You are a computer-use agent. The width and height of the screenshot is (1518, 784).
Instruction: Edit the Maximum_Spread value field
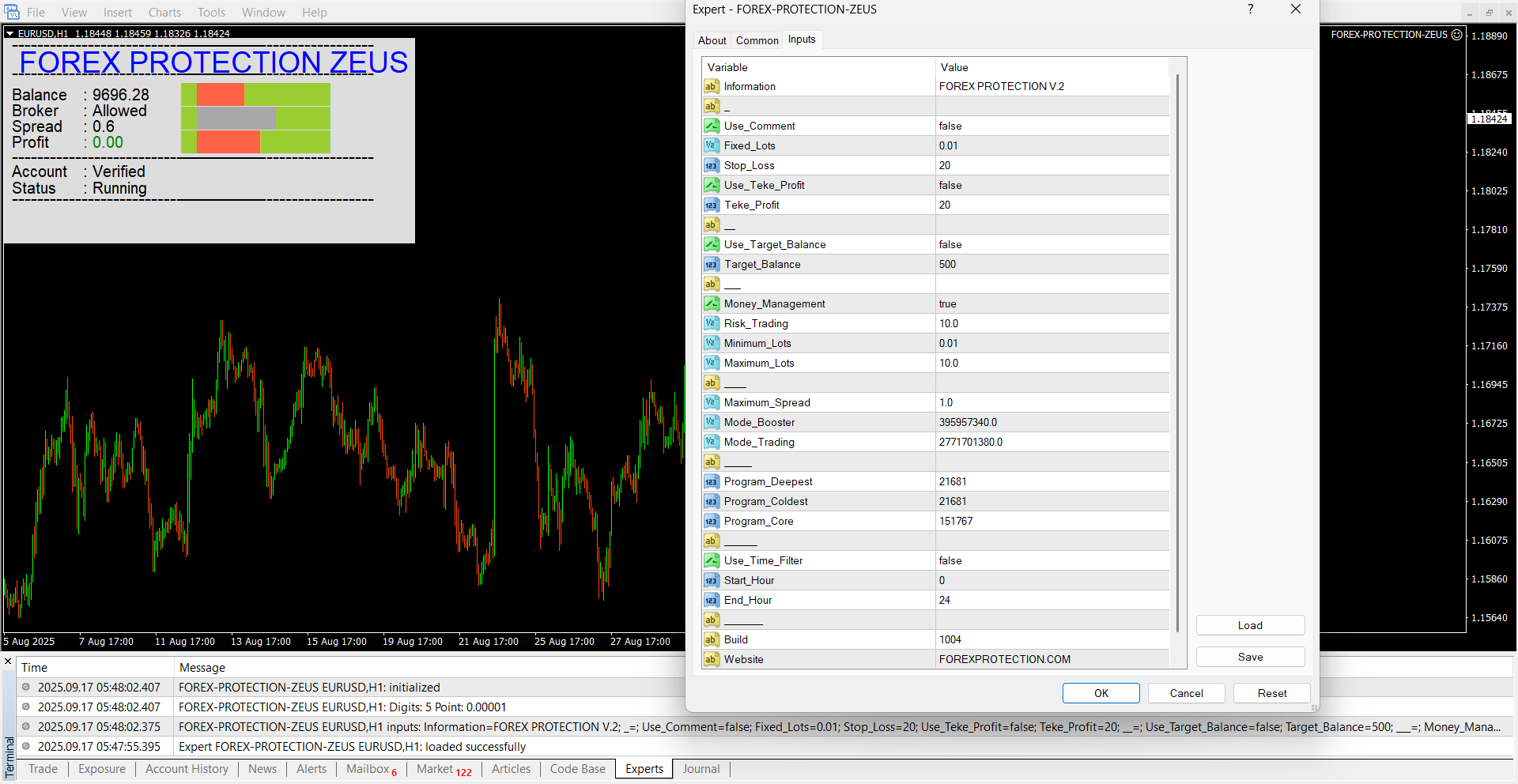(1052, 402)
